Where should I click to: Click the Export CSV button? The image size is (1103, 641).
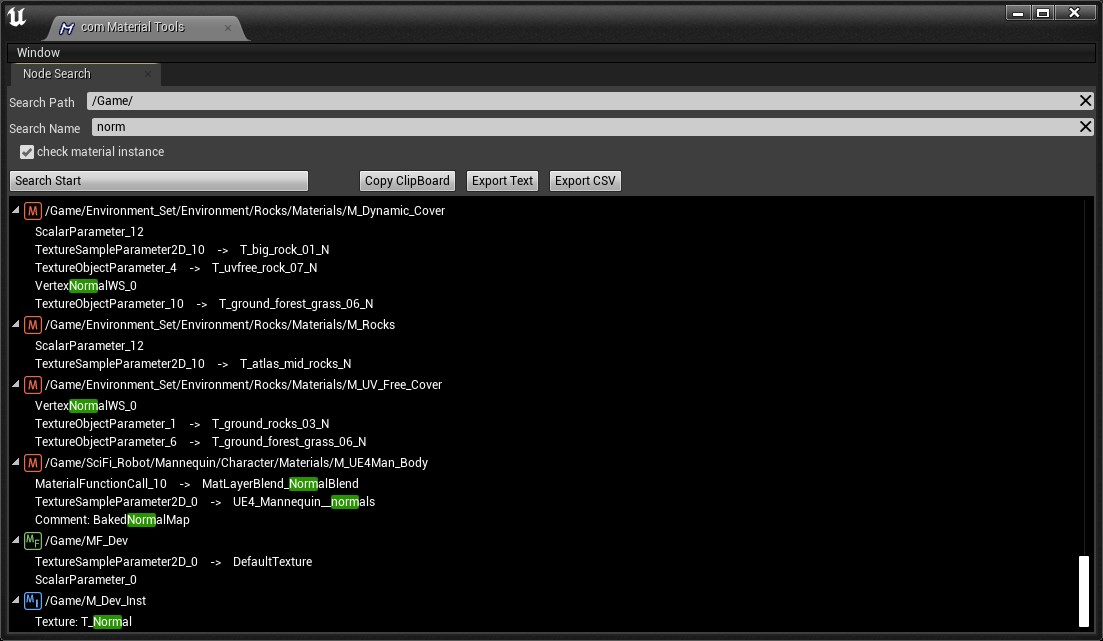(x=585, y=181)
